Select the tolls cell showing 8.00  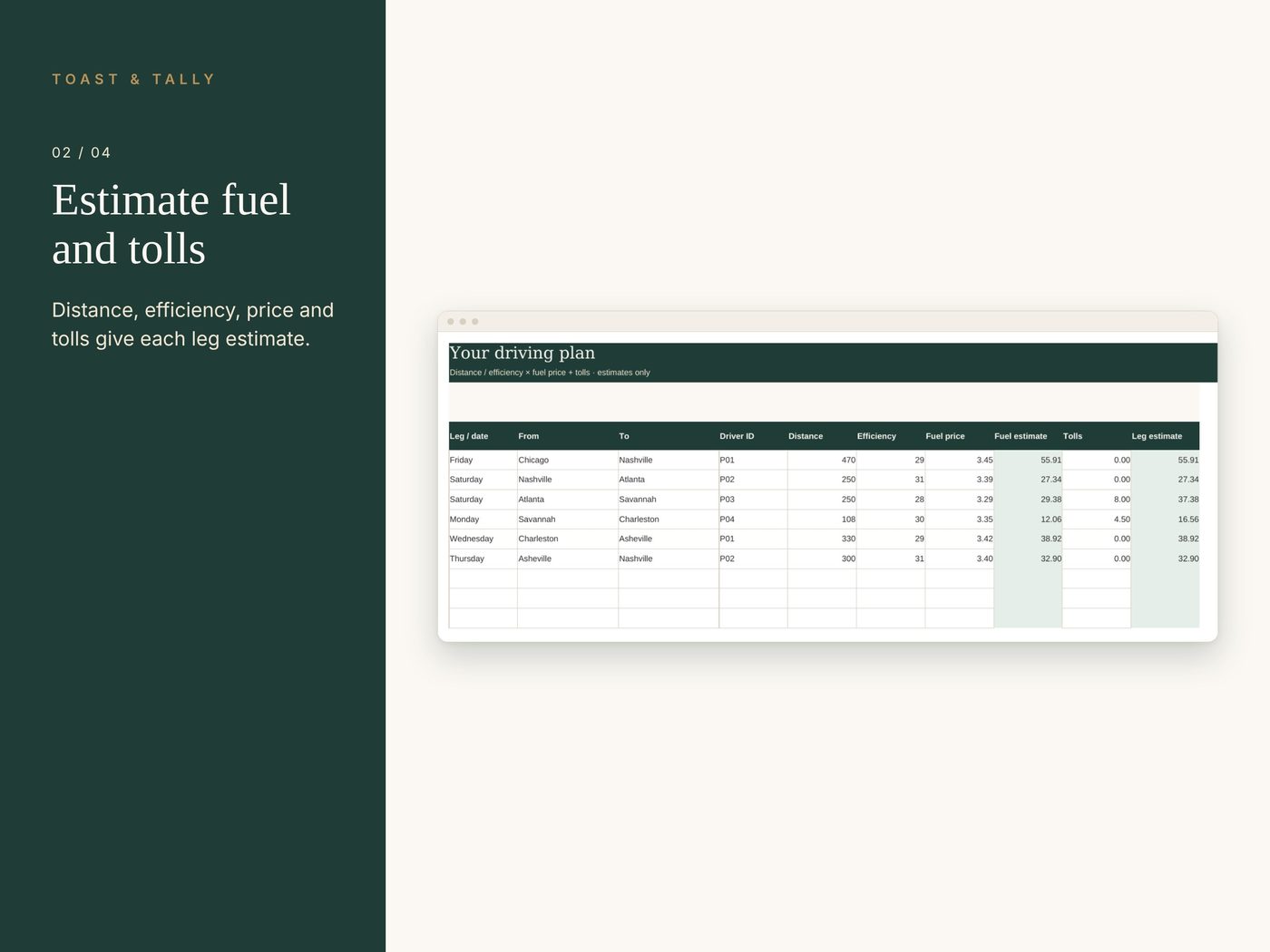tap(1096, 500)
